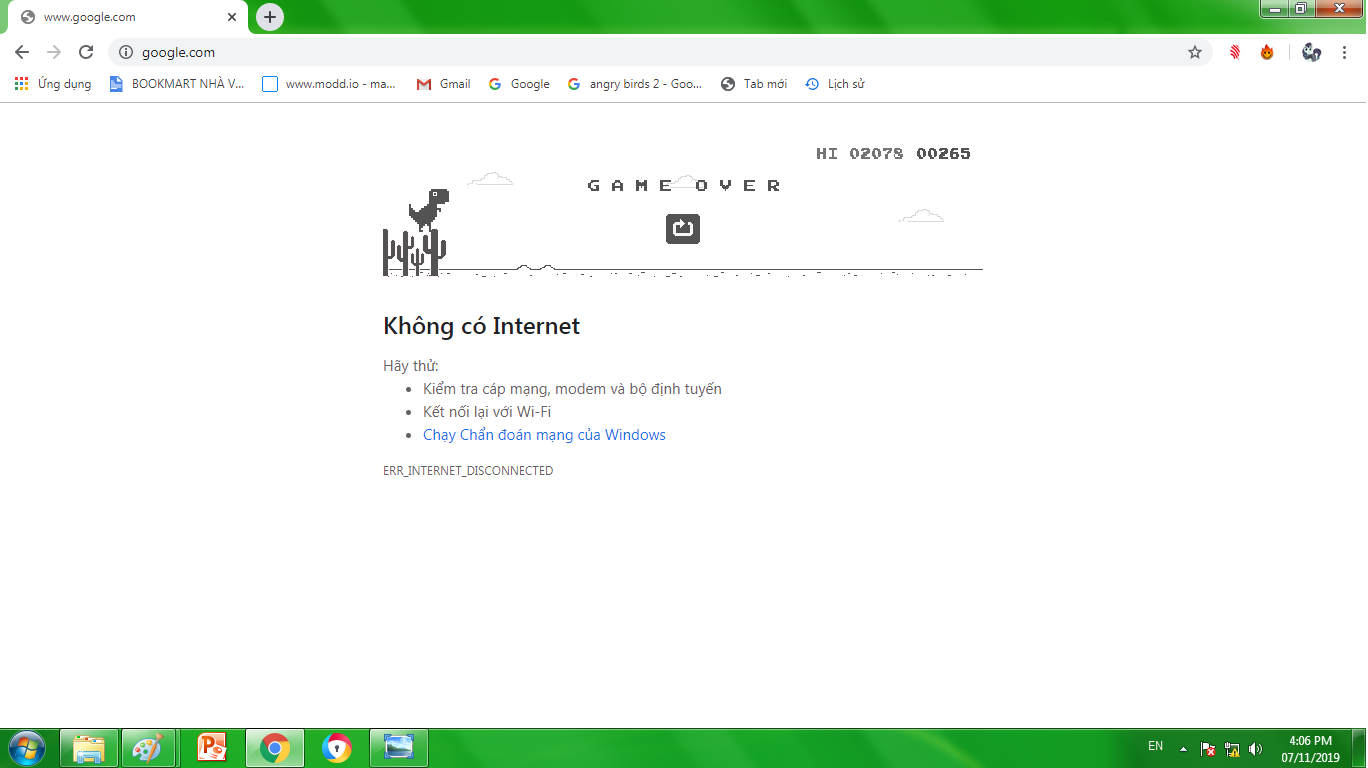Open PowerPoint from the taskbar
The image size is (1368, 768).
pos(213,748)
